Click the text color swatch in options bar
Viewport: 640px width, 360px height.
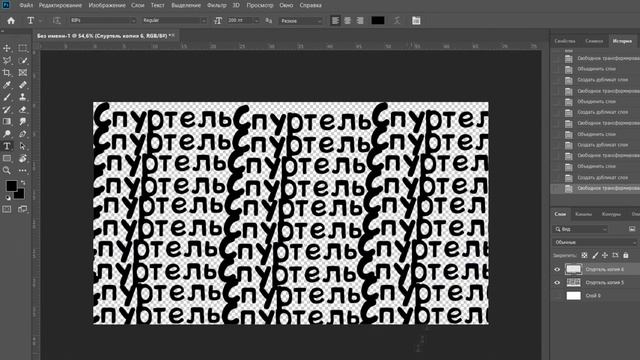click(x=378, y=20)
